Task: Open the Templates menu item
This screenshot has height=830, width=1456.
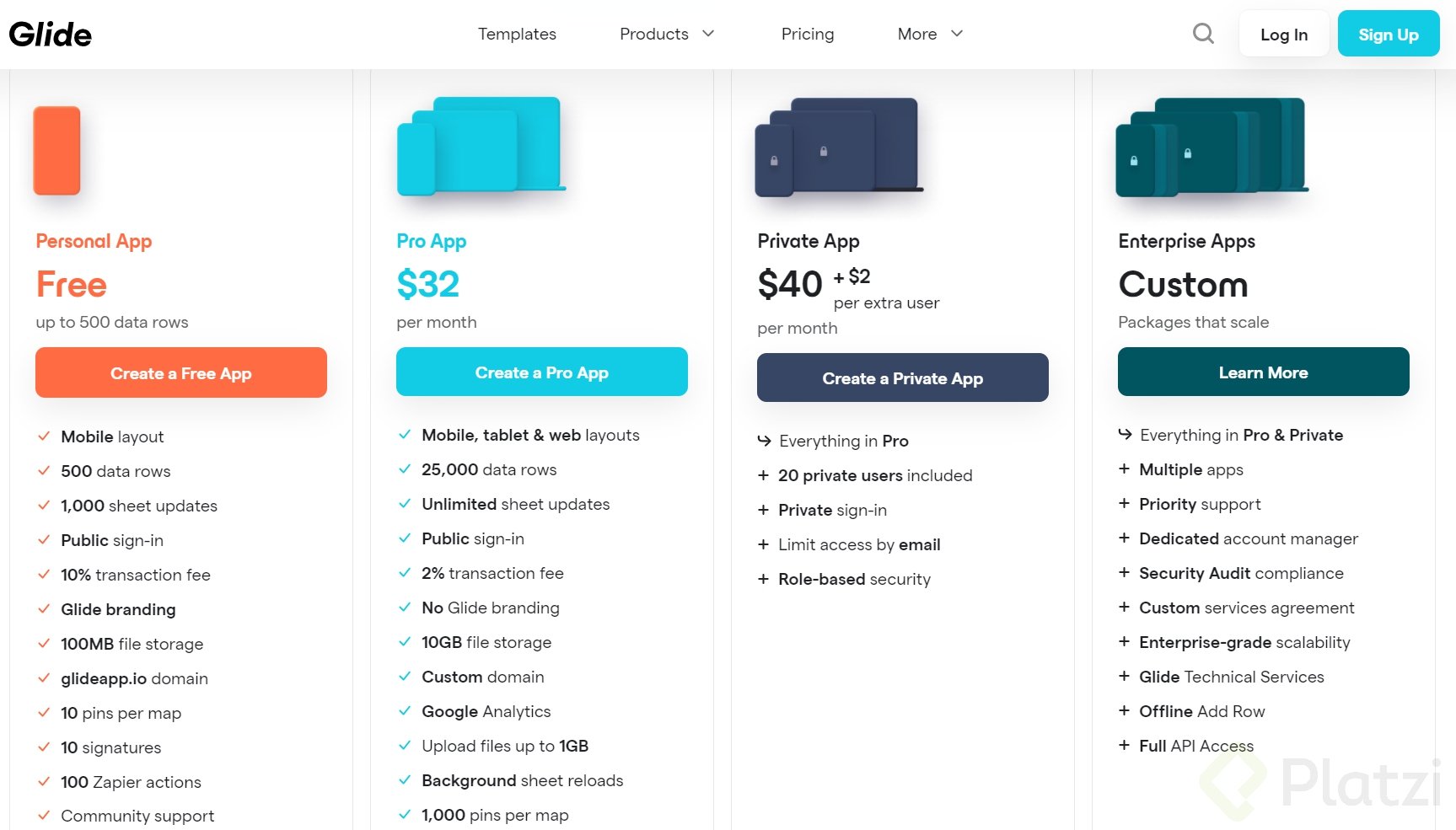Action: pyautogui.click(x=517, y=34)
